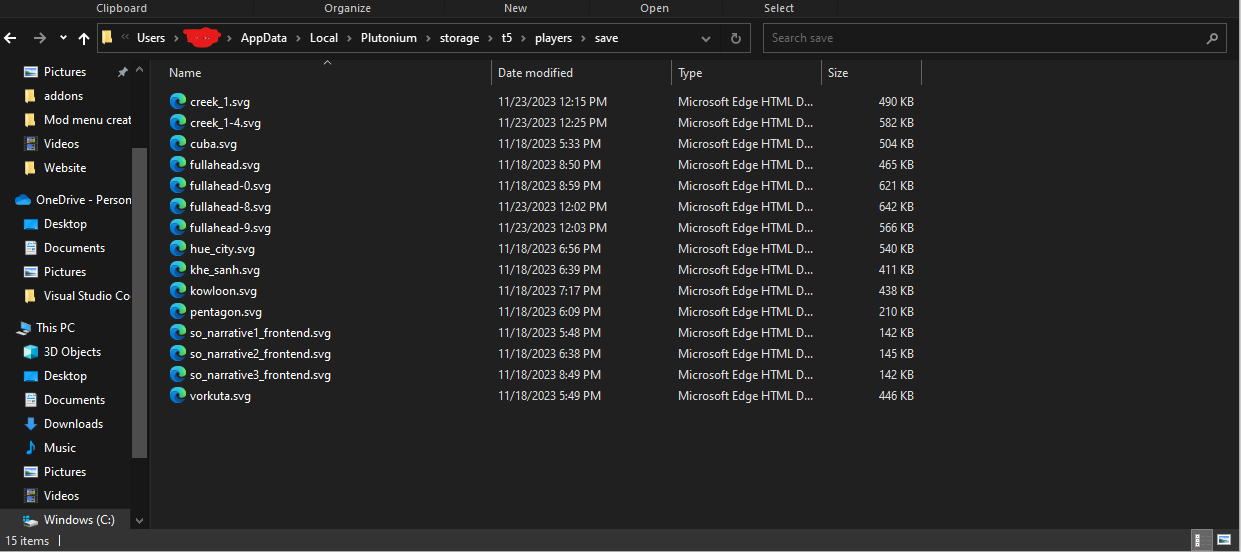Click the Edge icon beside cuba.svg
The height and width of the screenshot is (552, 1241).
[178, 143]
